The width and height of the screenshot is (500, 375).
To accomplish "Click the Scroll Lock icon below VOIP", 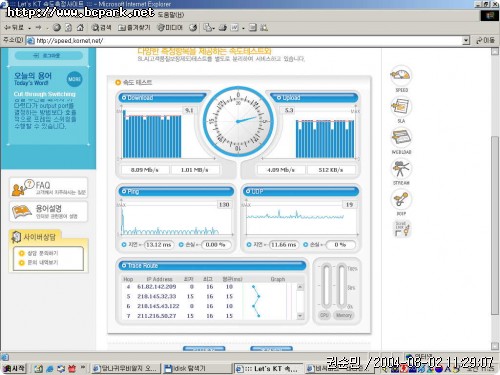I will [402, 229].
